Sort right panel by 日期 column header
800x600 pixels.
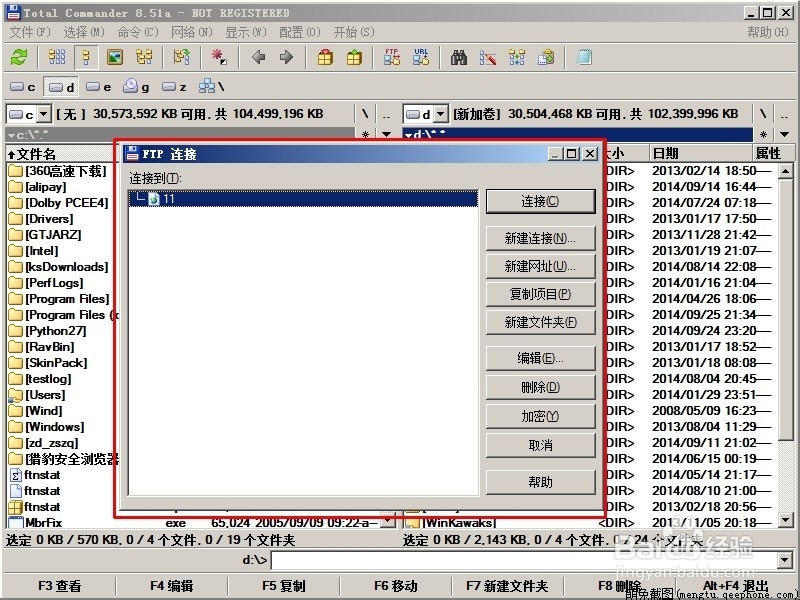tap(701, 154)
